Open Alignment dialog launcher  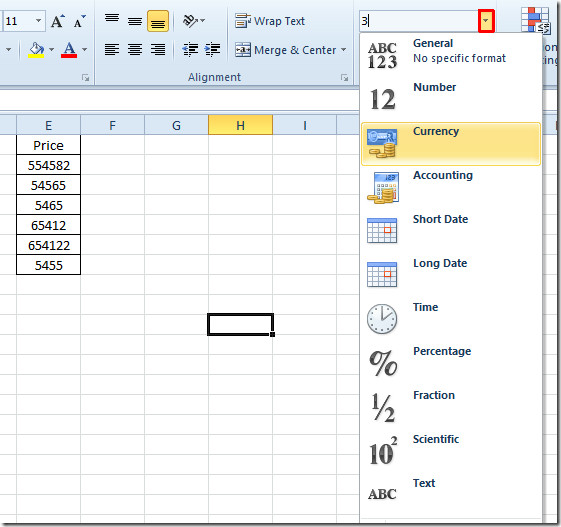coord(344,77)
